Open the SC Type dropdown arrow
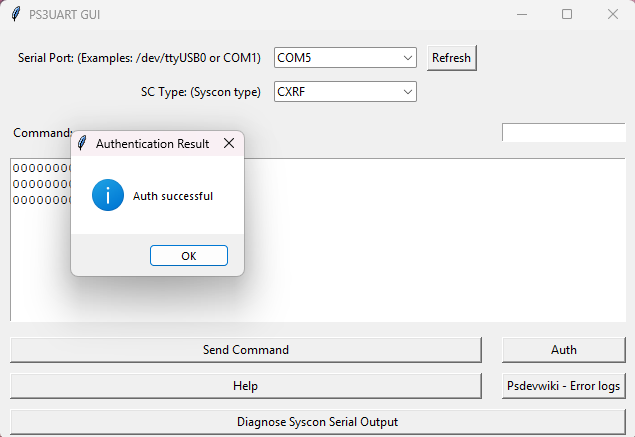635x437 pixels. [x=407, y=92]
